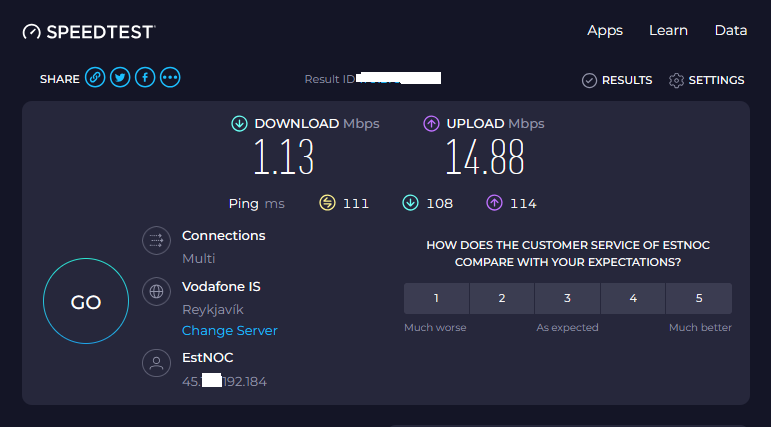Screen dimensions: 771x427
Task: Rate customer service 3 As expected
Action: click(x=567, y=298)
